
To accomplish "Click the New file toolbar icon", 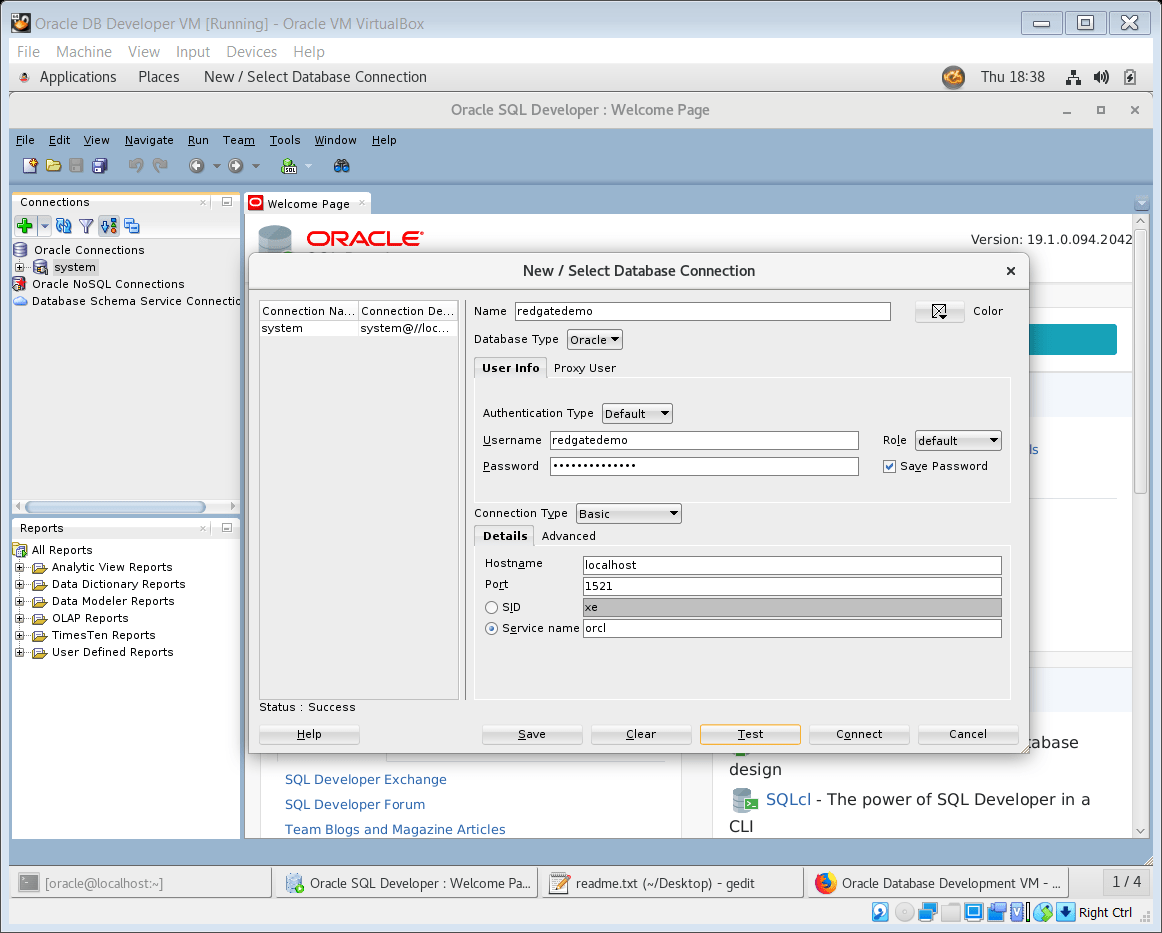I will 30,166.
